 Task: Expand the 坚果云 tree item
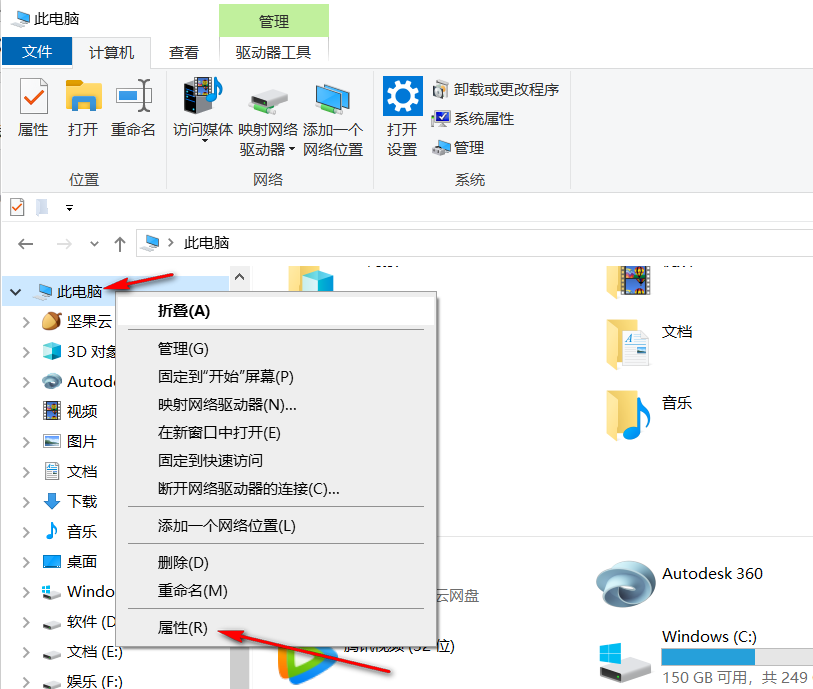[x=26, y=322]
